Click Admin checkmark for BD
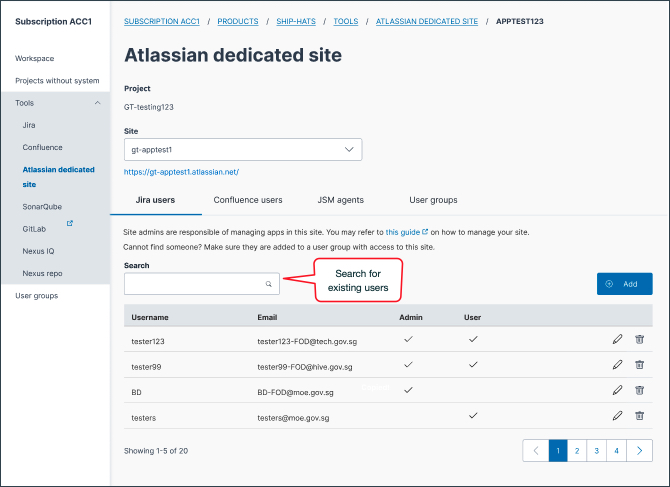This screenshot has height=487, width=670. tap(408, 390)
